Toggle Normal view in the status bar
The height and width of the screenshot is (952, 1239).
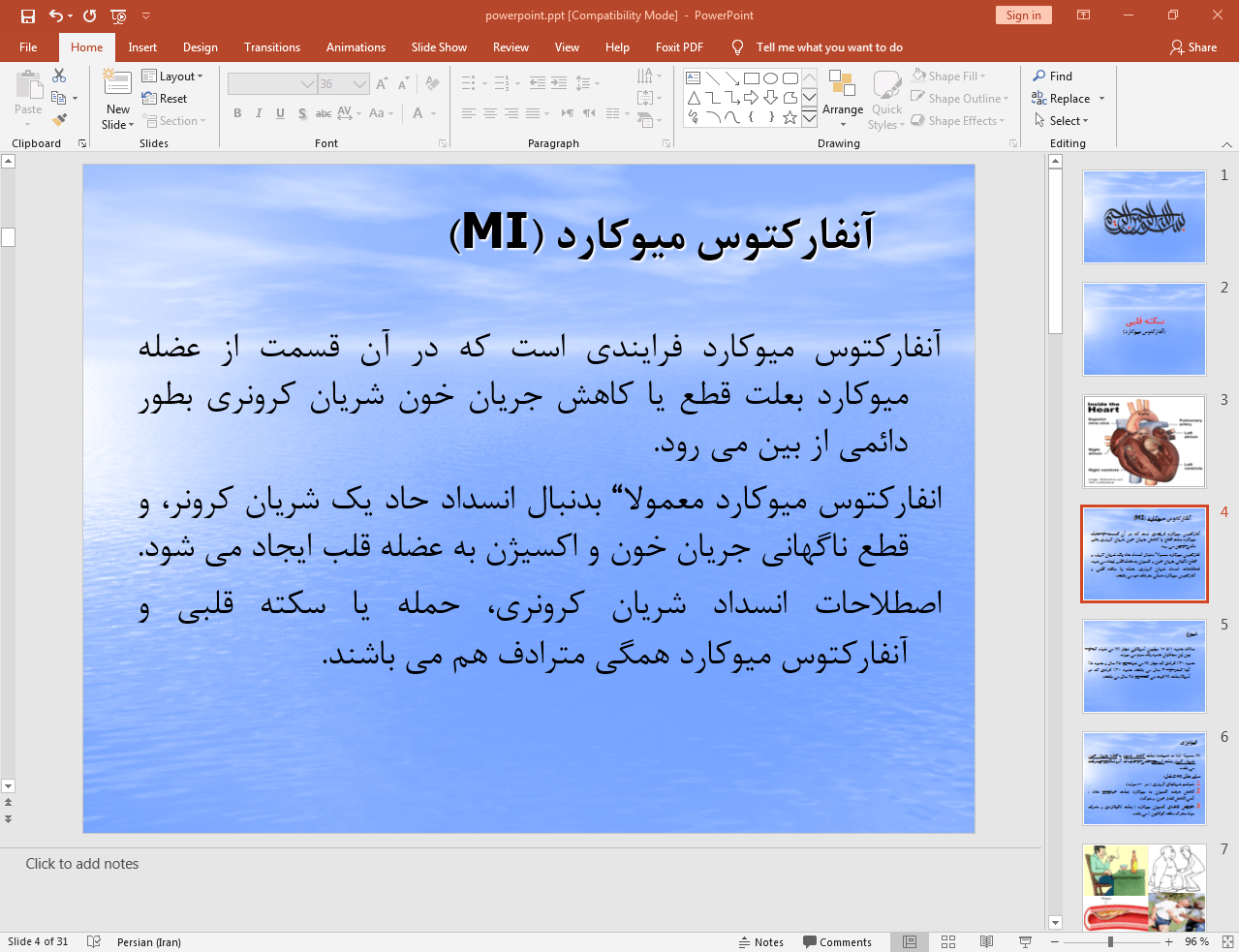coord(910,941)
